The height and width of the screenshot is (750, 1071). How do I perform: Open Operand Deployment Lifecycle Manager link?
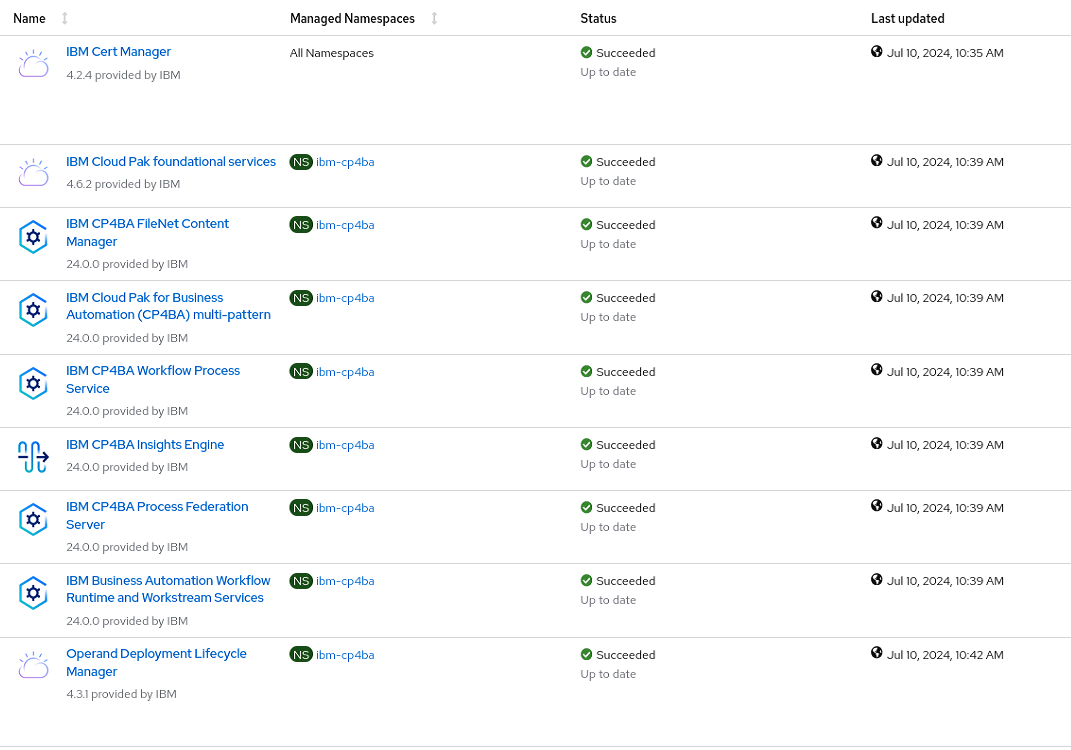[156, 663]
